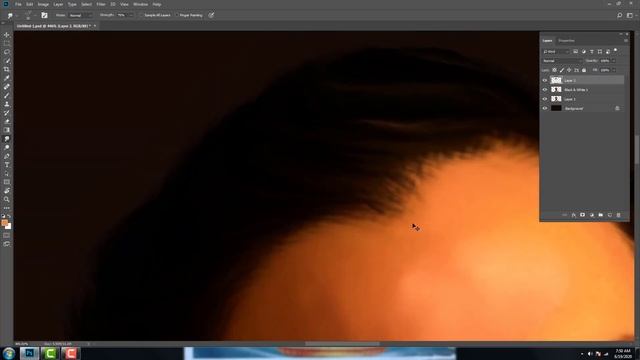Hide the top Layer 2 visibility eye
Image resolution: width=640 pixels, height=360 pixels.
pyautogui.click(x=545, y=80)
